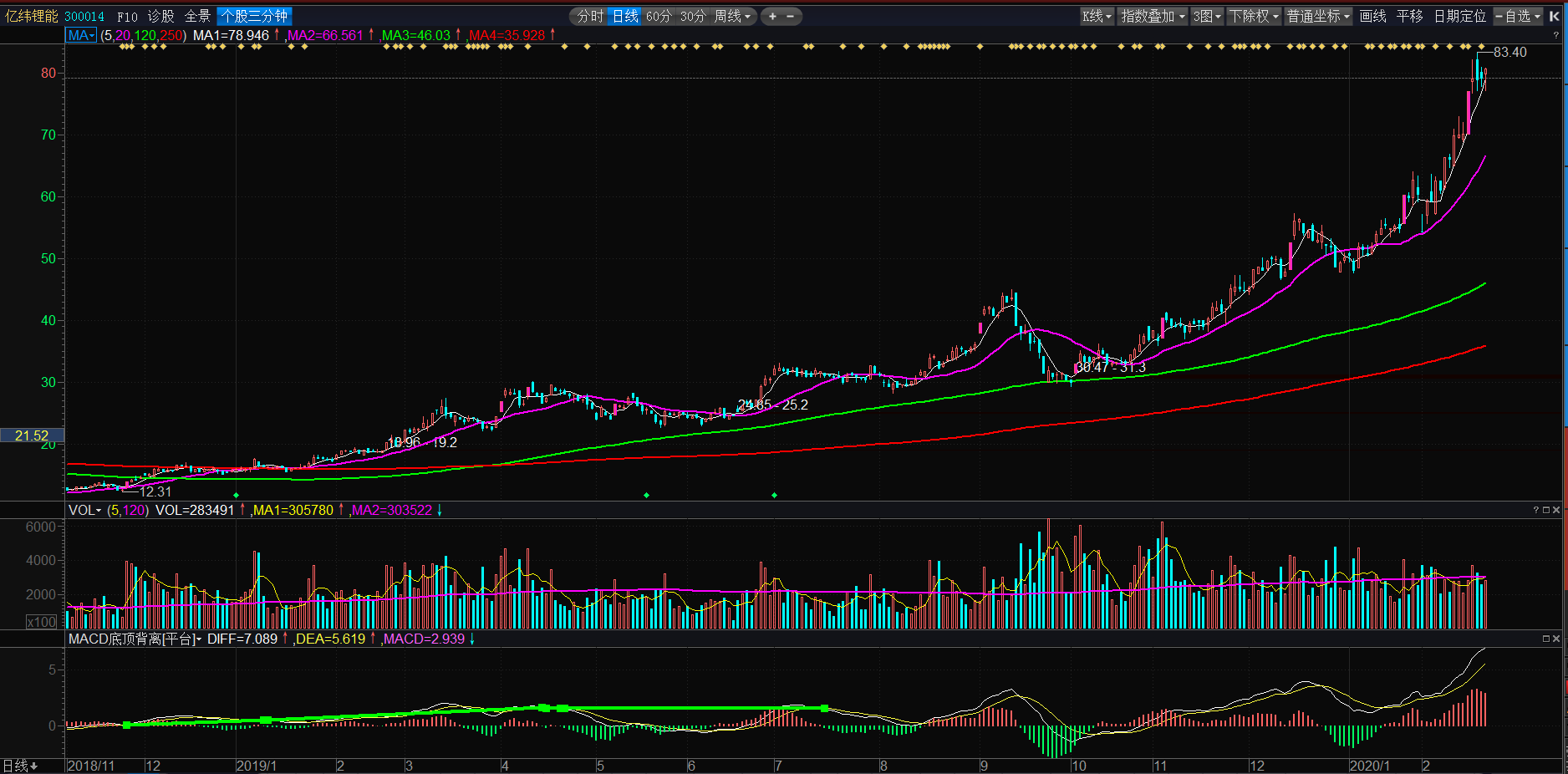
Task: Click the 12.31 low price label
Action: tap(155, 491)
